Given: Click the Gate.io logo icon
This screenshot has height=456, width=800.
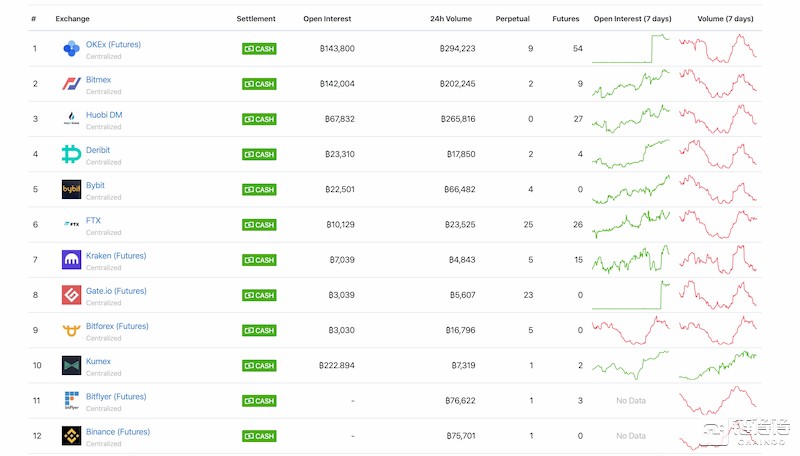Looking at the screenshot, I should (71, 295).
